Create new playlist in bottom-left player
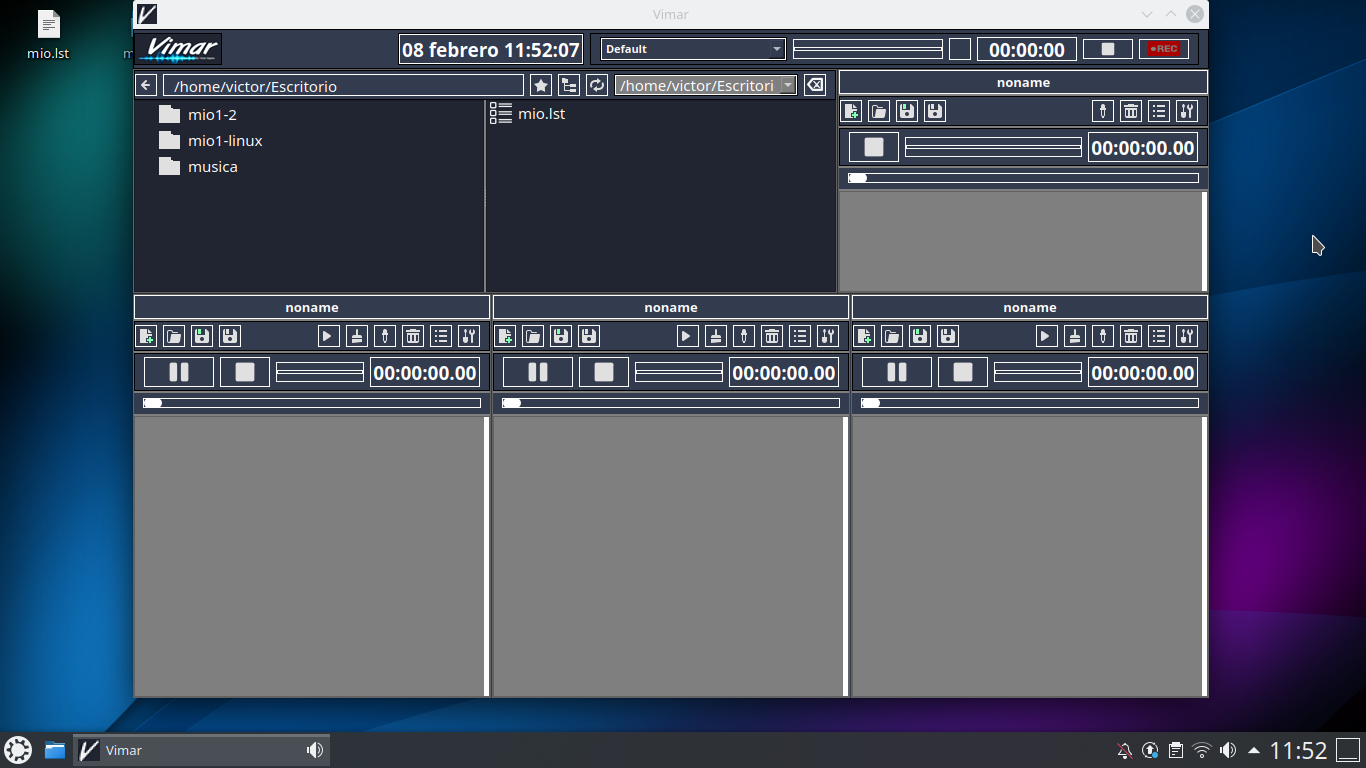 click(x=146, y=336)
